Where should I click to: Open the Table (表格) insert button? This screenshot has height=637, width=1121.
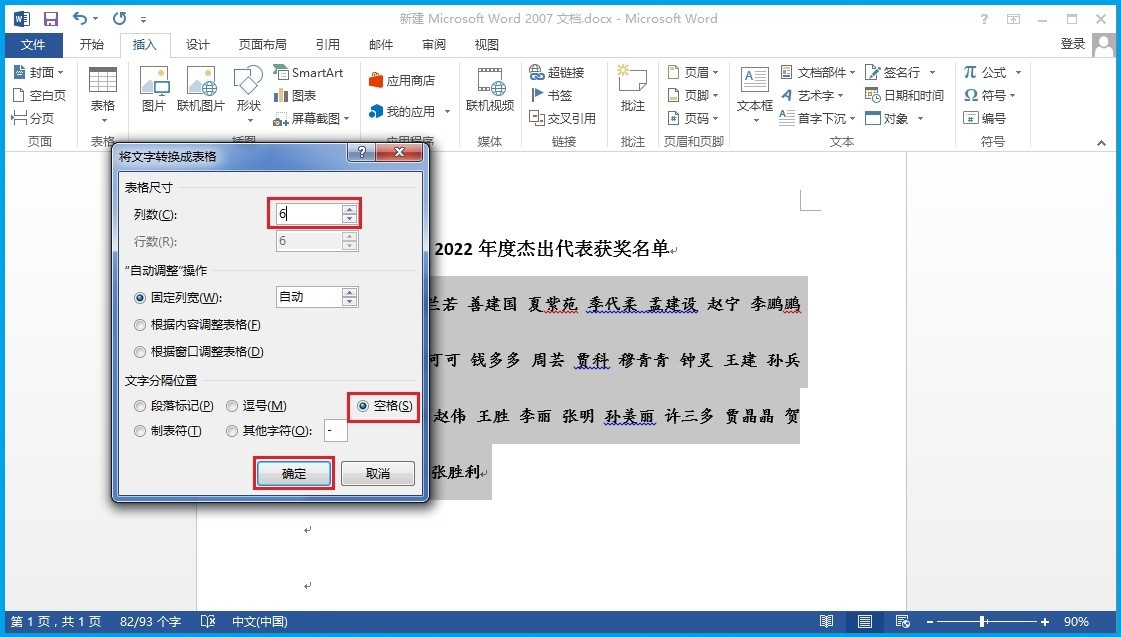103,94
